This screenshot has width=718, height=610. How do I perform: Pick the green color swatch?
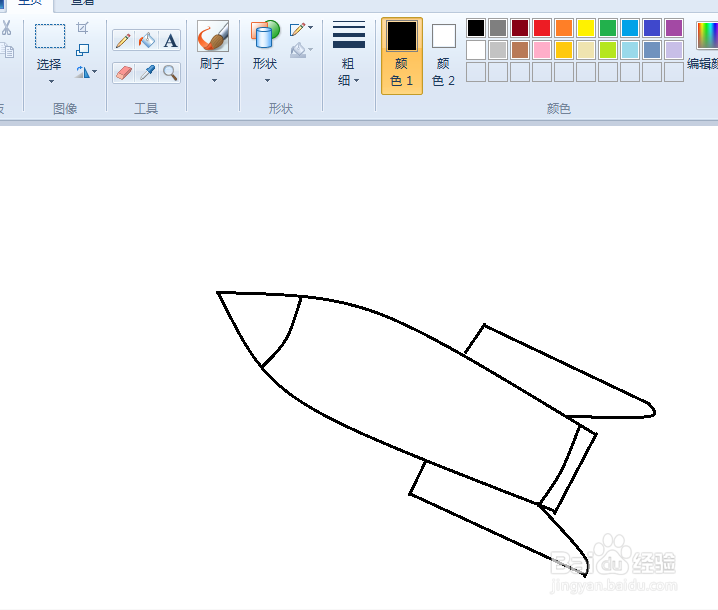pyautogui.click(x=608, y=28)
